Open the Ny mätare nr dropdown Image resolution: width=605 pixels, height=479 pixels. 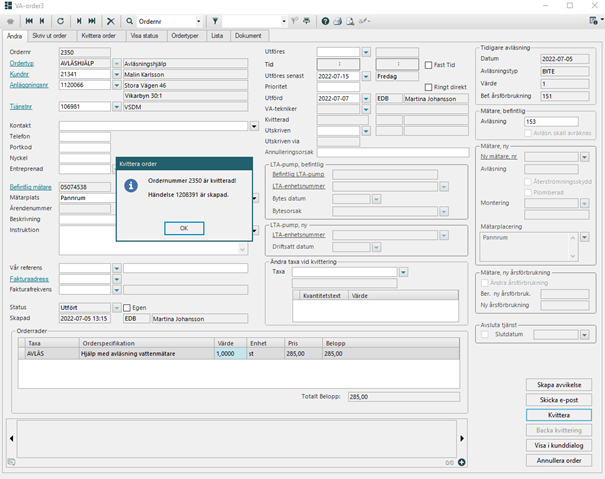585,157
